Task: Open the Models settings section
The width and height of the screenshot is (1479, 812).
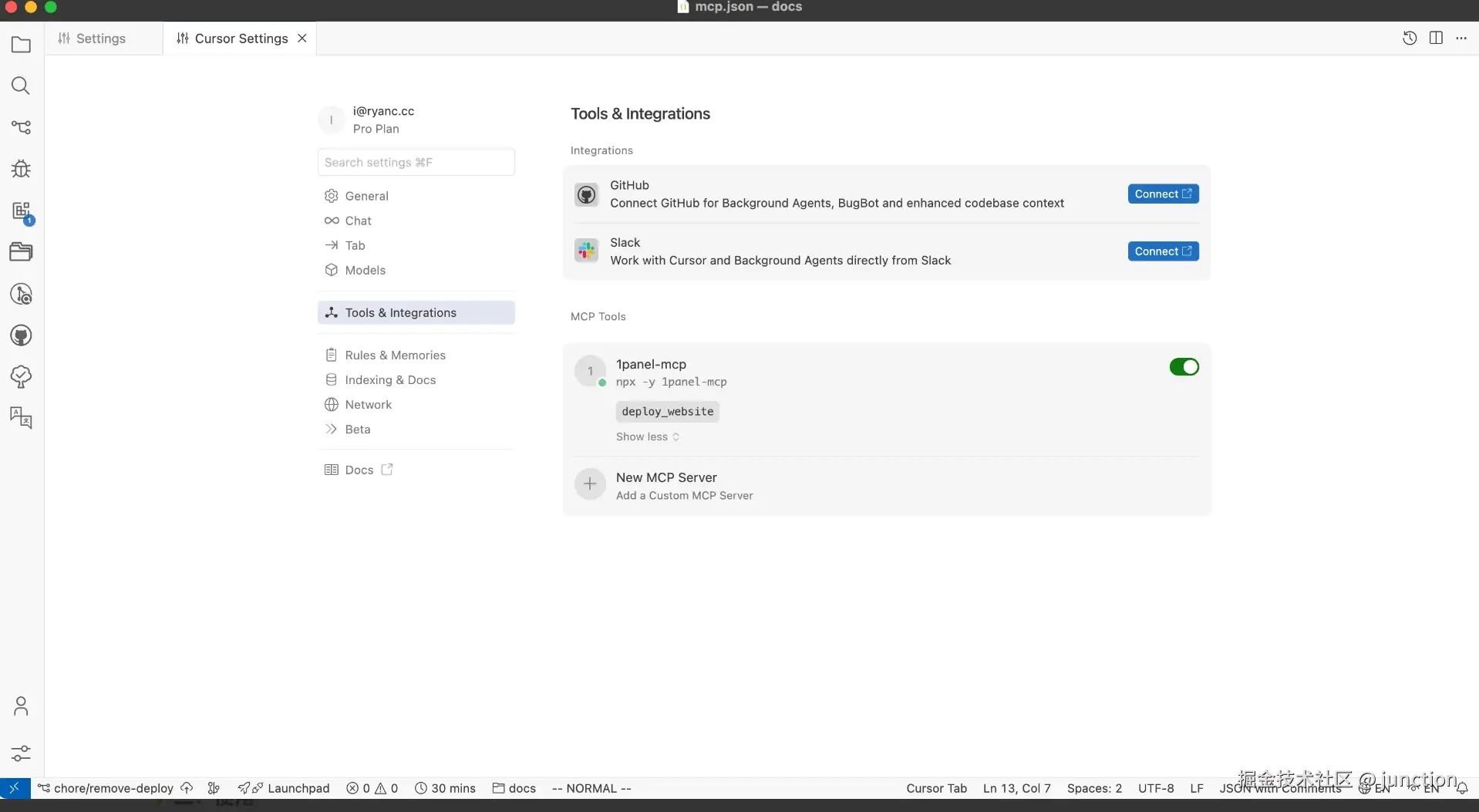Action: [416, 270]
